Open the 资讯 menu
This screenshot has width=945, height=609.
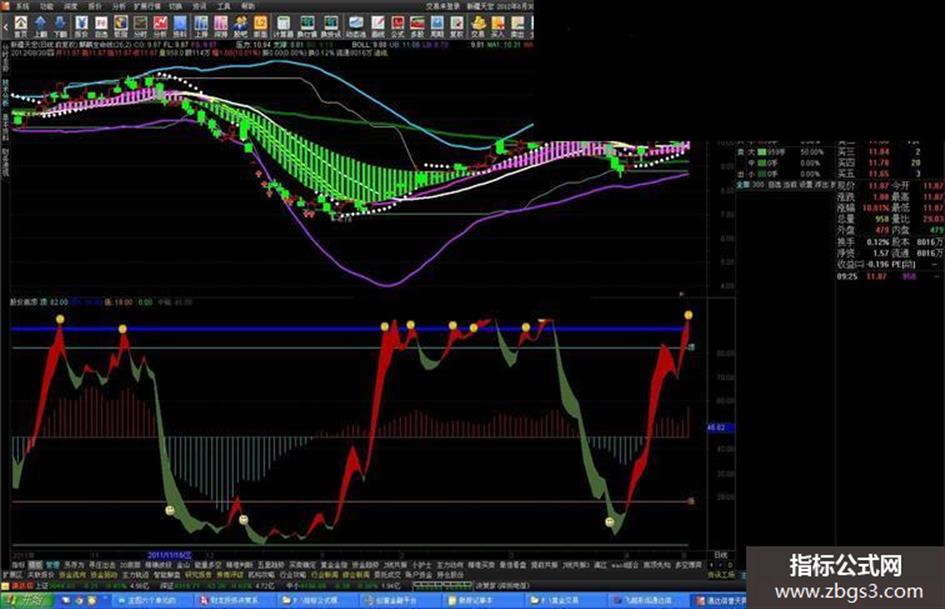pyautogui.click(x=199, y=6)
